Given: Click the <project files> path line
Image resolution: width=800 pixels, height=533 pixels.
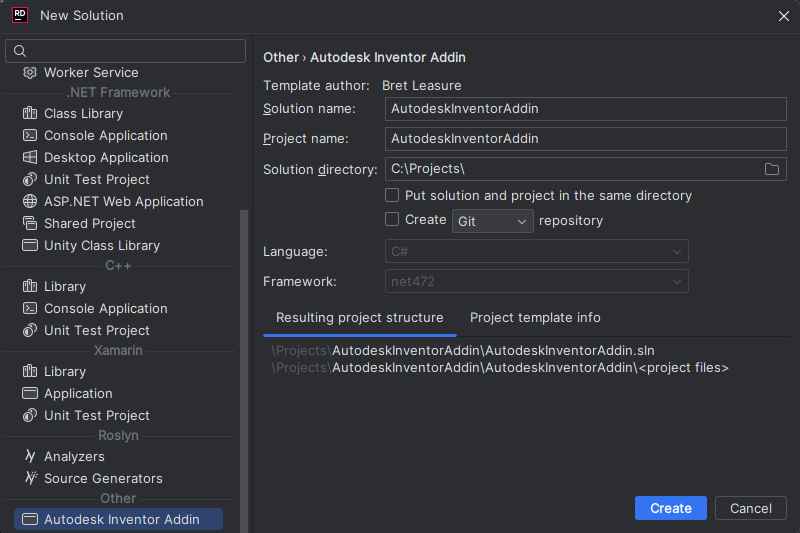Looking at the screenshot, I should (500, 368).
